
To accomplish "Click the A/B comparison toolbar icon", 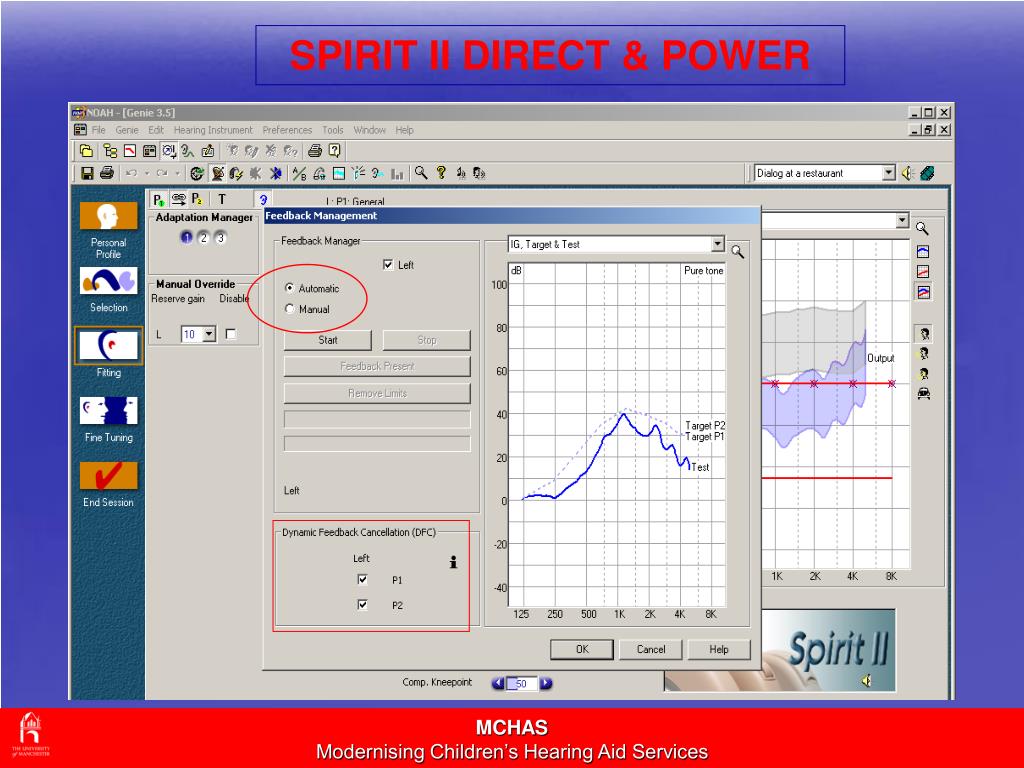I will pos(299,173).
